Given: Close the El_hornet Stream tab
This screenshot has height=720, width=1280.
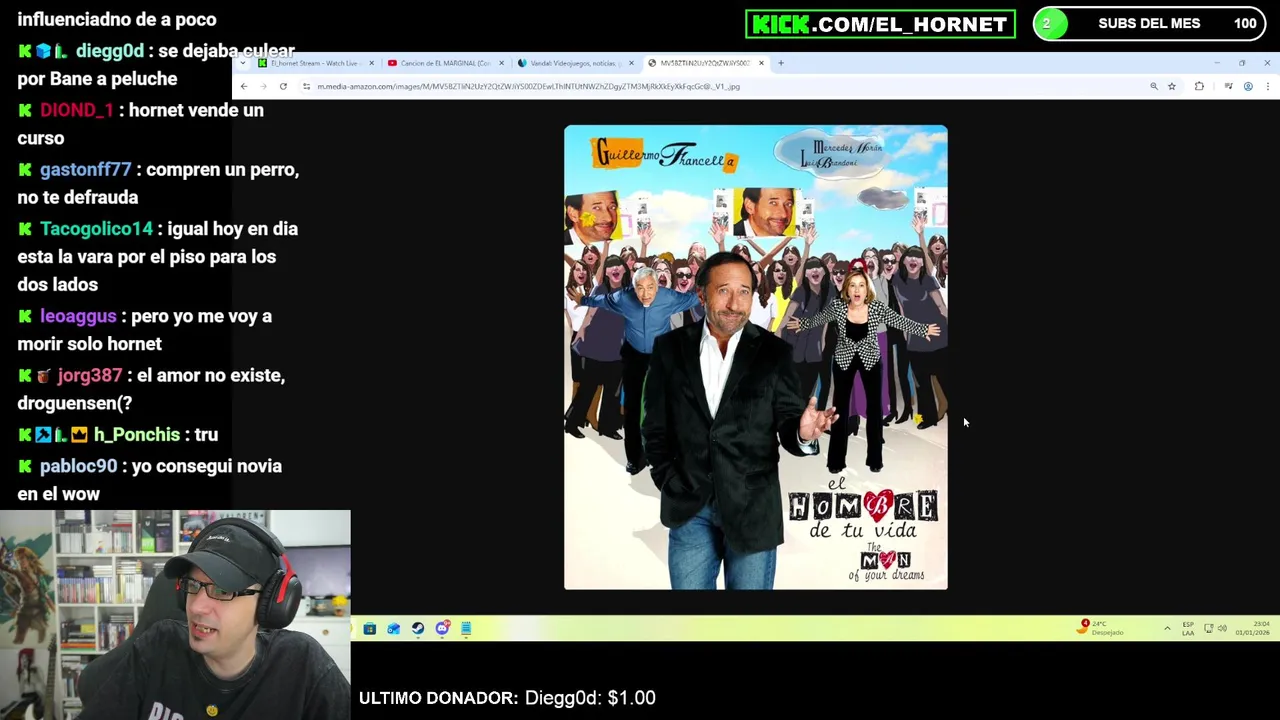Looking at the screenshot, I should coord(371,63).
